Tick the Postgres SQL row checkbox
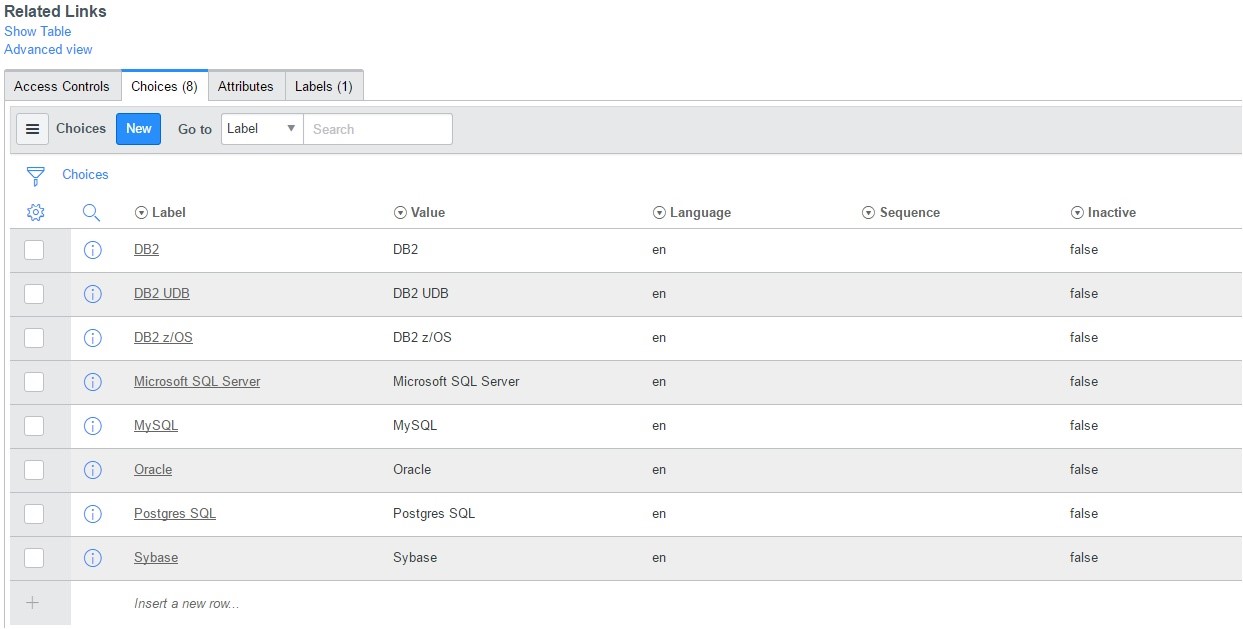 pyautogui.click(x=34, y=514)
